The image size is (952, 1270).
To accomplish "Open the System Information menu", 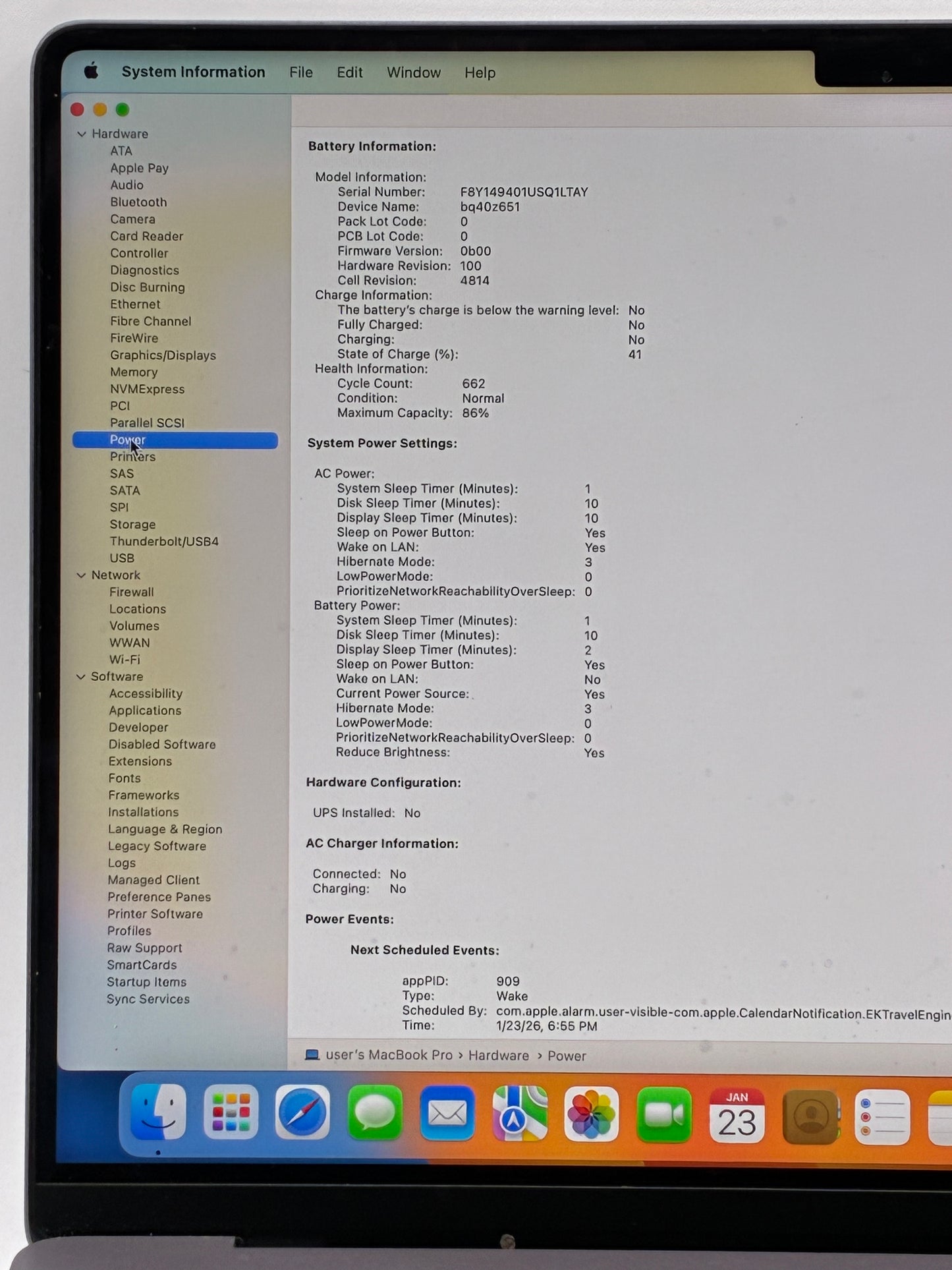I will point(193,72).
